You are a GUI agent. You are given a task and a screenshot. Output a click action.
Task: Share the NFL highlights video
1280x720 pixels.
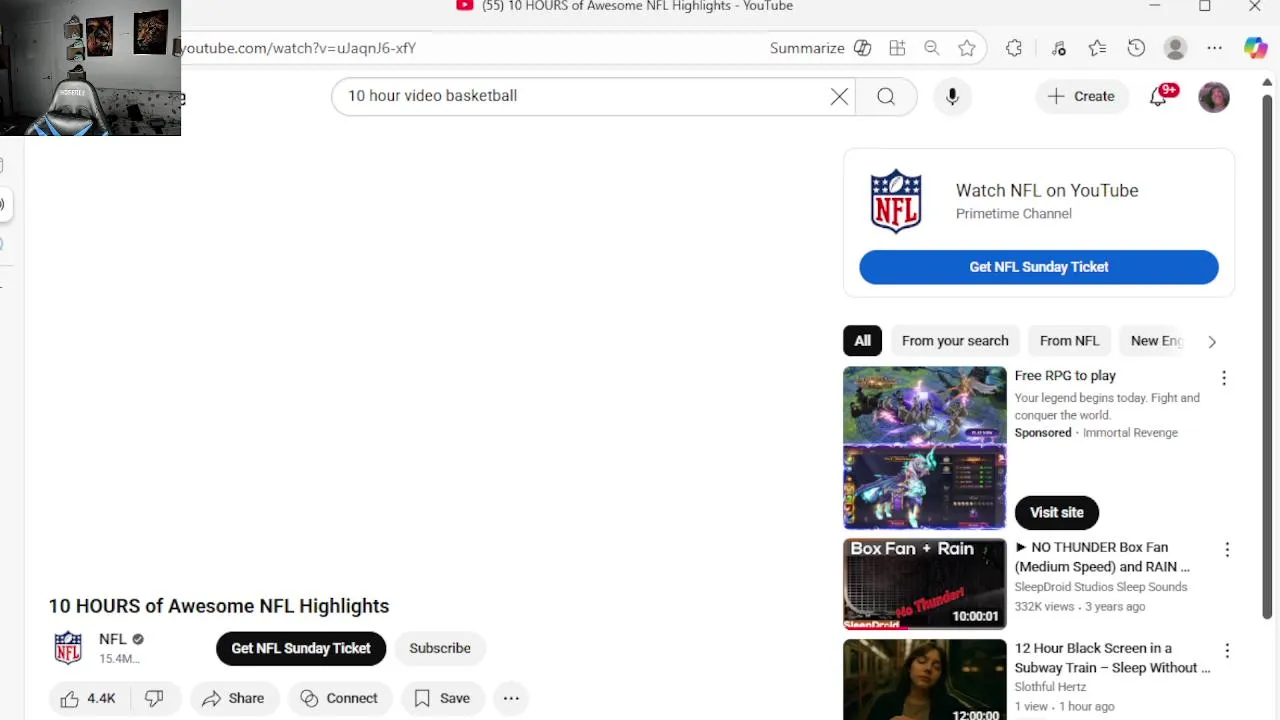pyautogui.click(x=234, y=698)
